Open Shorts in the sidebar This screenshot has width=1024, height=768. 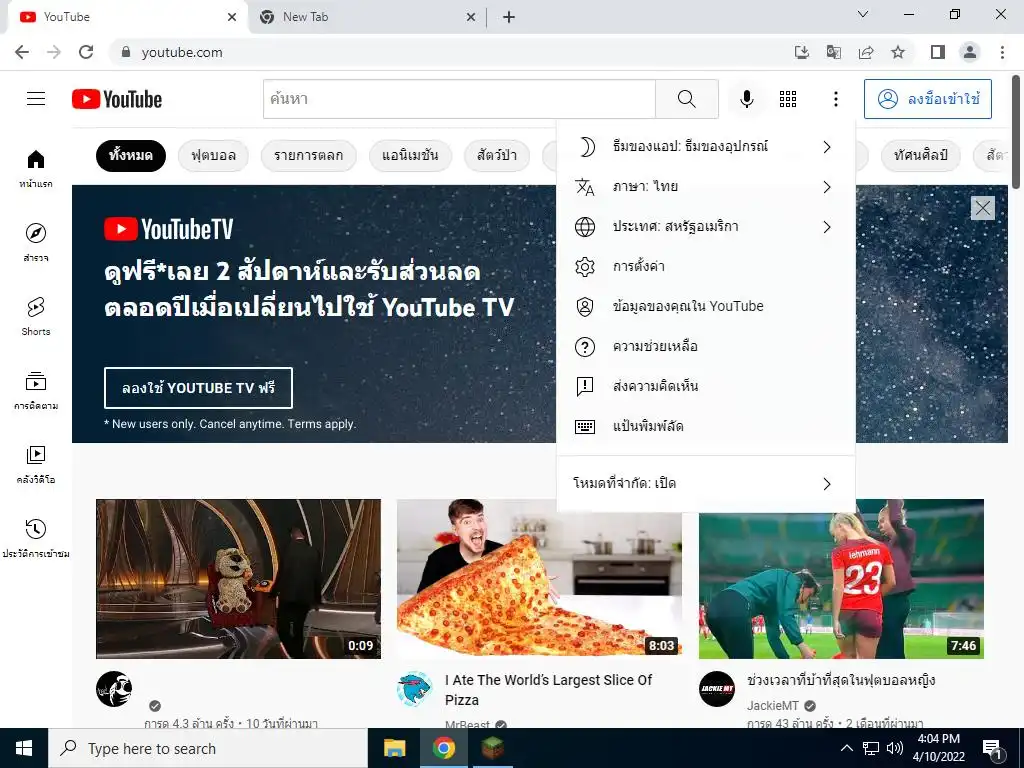(x=36, y=316)
